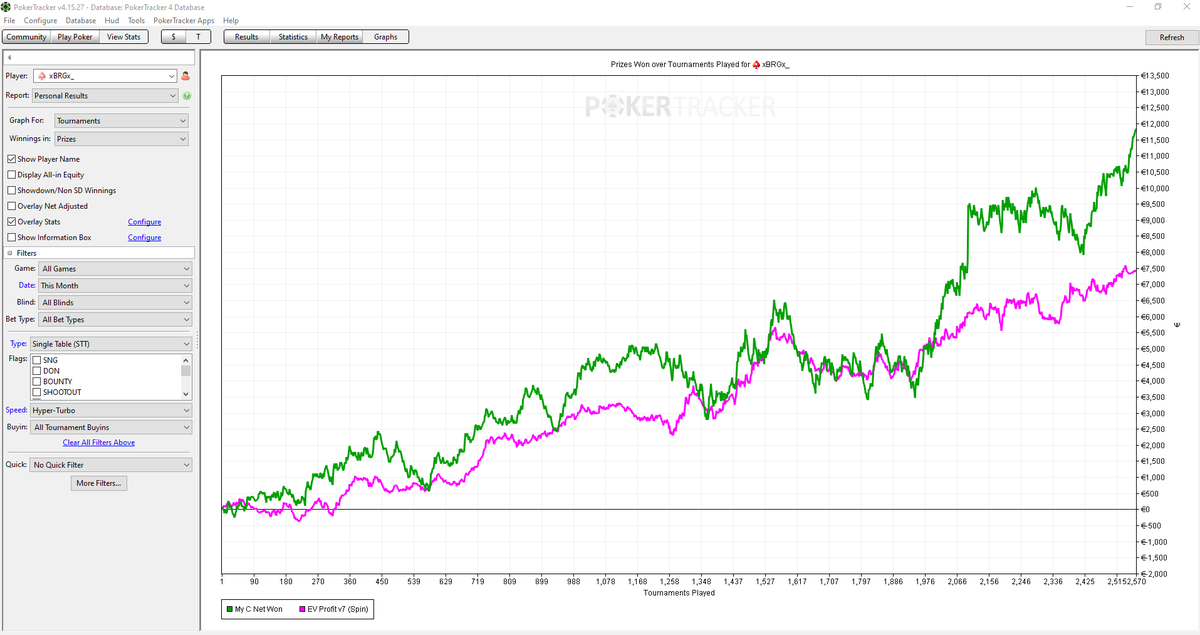Open Bet Type dropdown
This screenshot has height=635, width=1200.
tap(115, 320)
